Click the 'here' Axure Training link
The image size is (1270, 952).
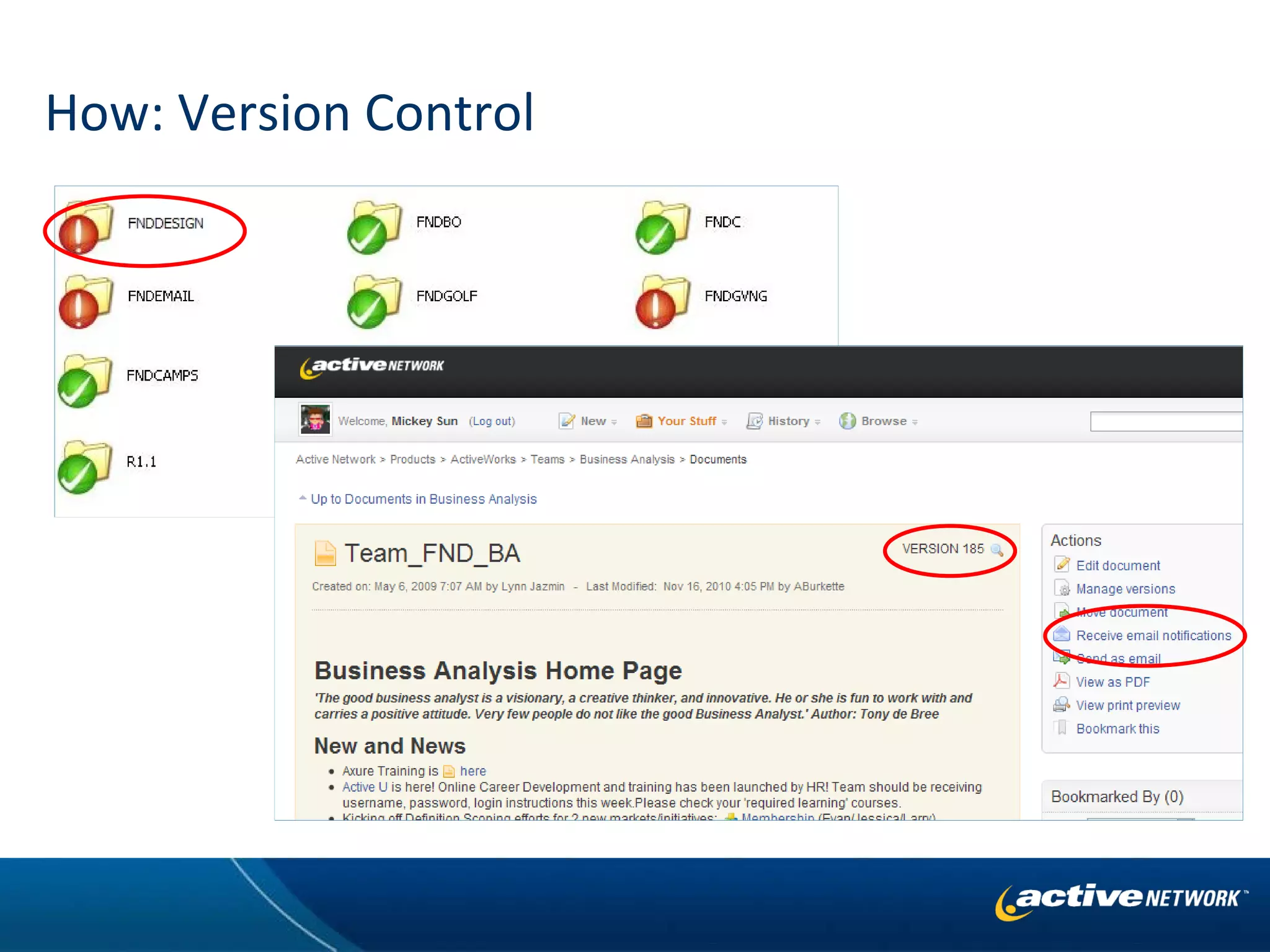(473, 771)
